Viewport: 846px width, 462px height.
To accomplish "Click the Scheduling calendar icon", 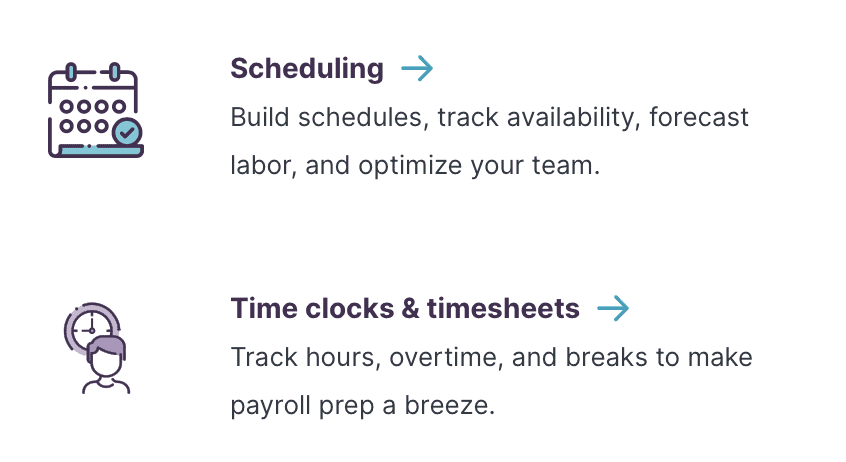I will [95, 111].
